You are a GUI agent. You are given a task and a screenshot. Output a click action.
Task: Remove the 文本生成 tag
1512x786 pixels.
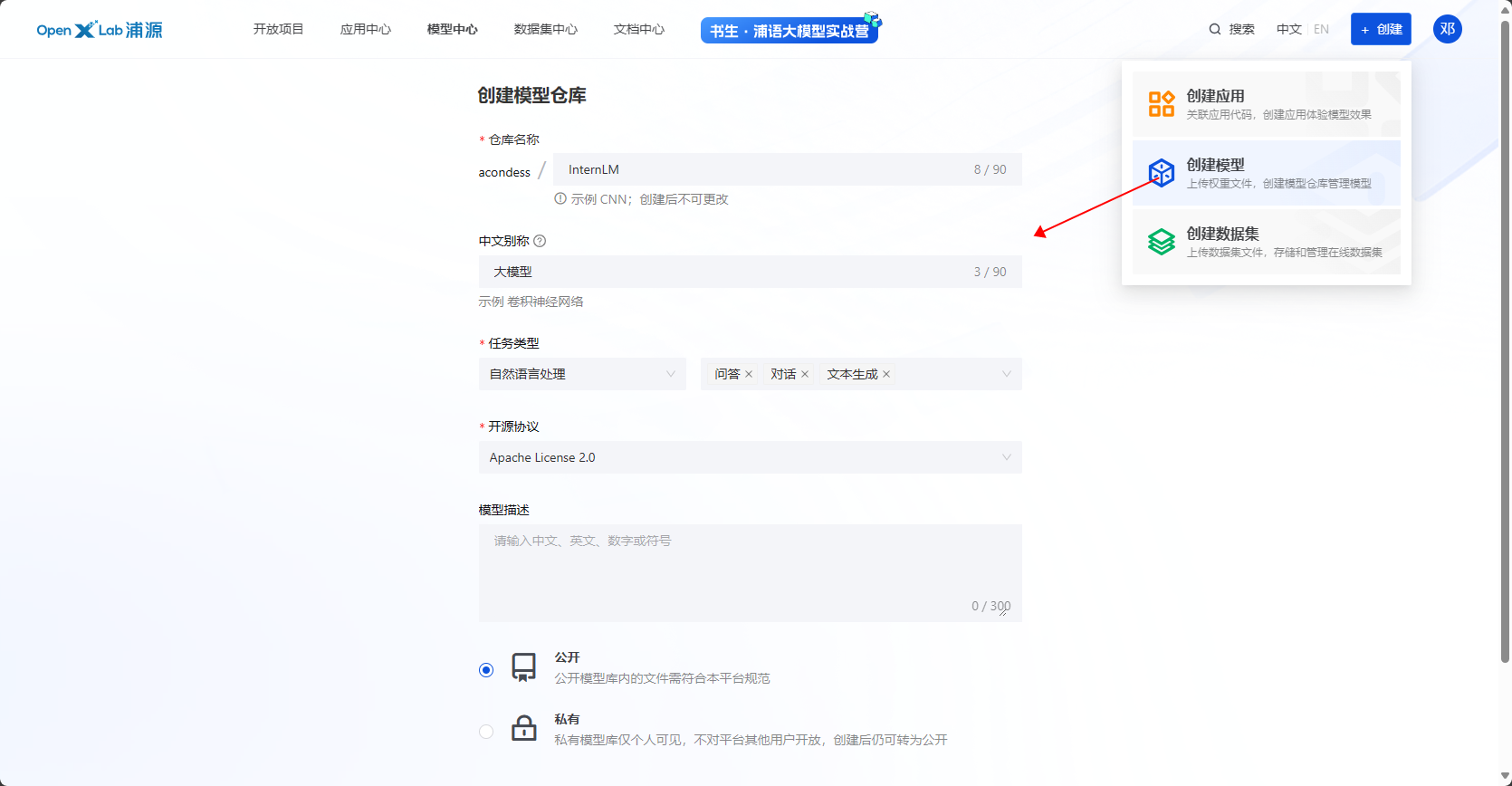886,374
